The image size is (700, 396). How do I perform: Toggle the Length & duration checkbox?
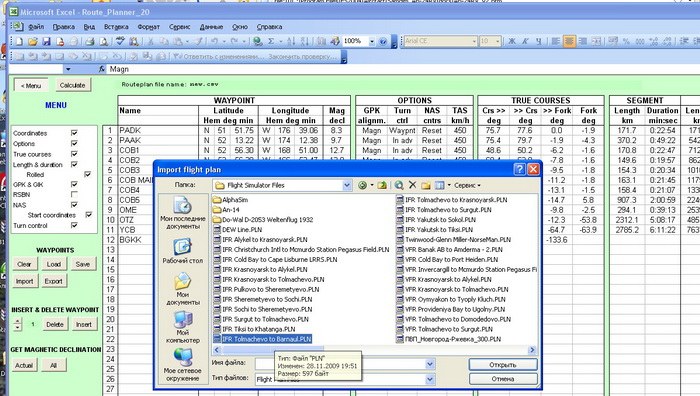[74, 164]
